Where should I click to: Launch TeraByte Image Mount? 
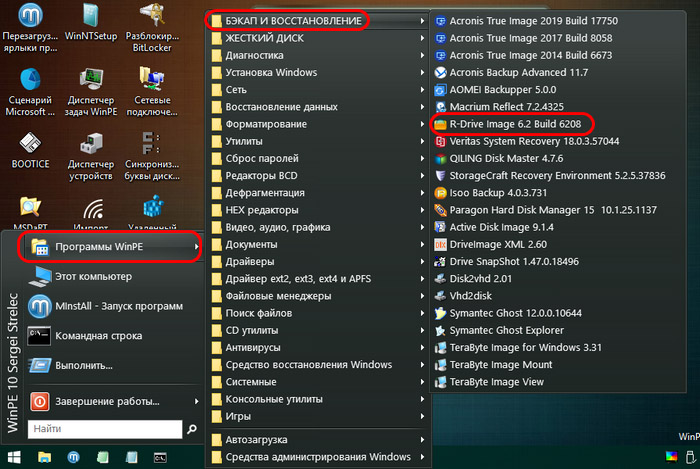[494, 365]
